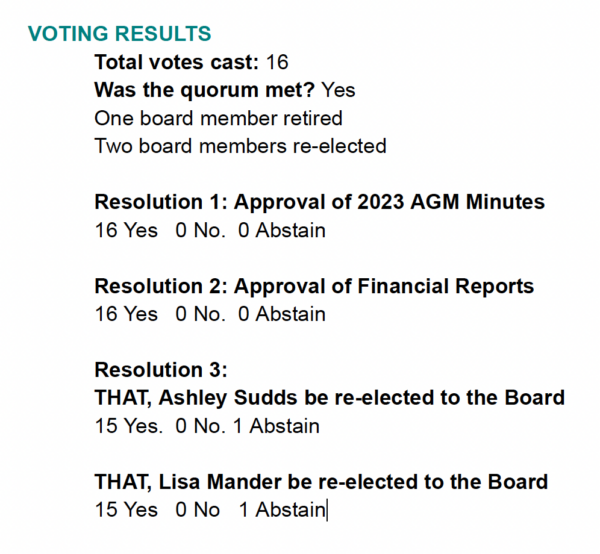
Task: Click the word Yes after quorum question
Action: pos(338,90)
